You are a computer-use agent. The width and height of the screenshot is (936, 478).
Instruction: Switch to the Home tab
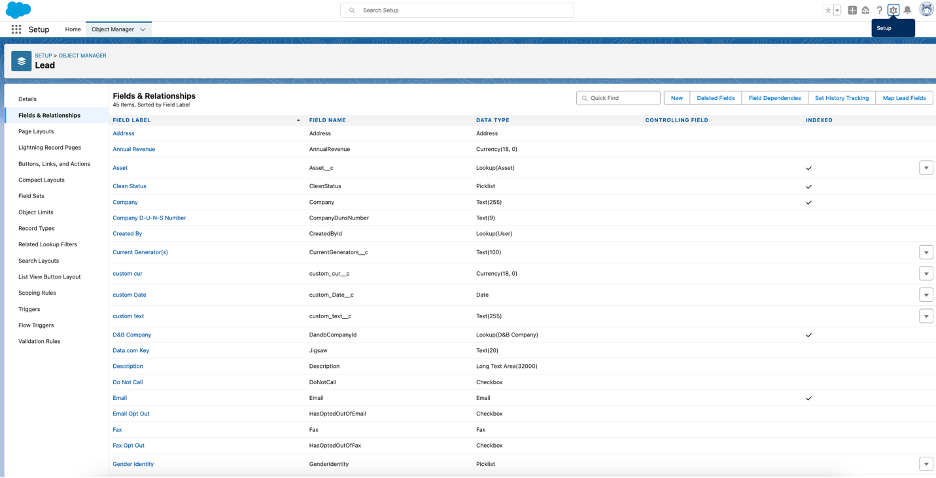click(x=73, y=29)
